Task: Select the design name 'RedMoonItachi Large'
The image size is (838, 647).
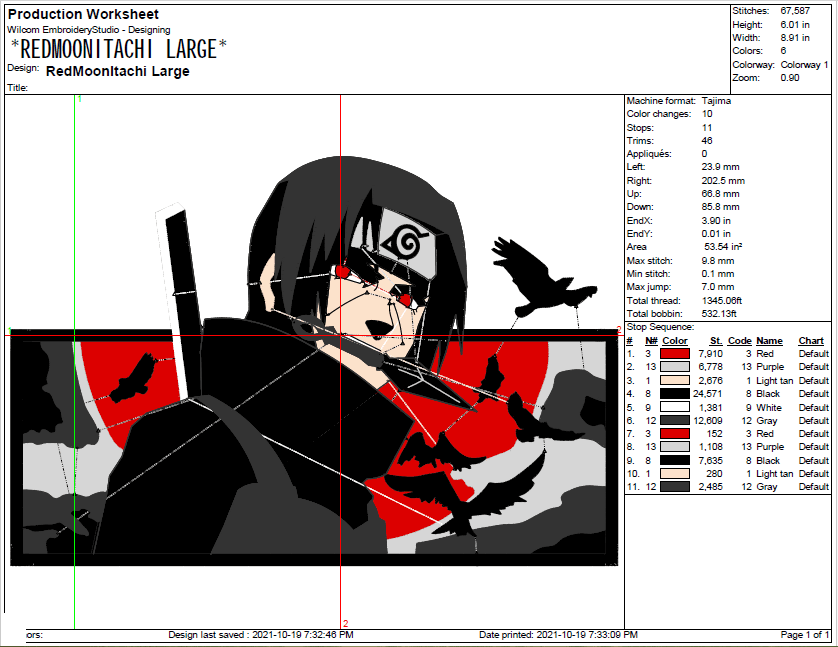Action: tap(118, 72)
